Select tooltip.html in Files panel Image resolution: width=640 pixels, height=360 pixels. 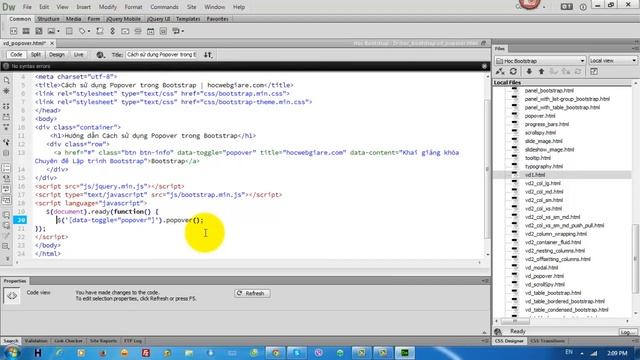538,158
